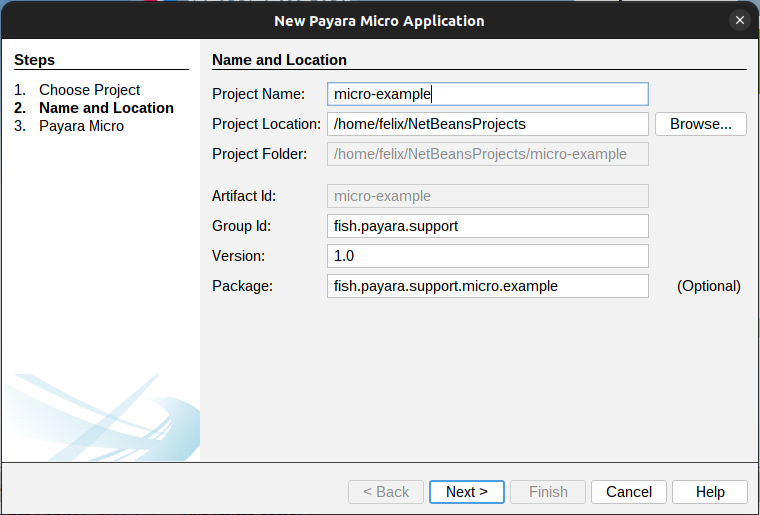The height and width of the screenshot is (515, 760).
Task: Click the Steps panel heading
Action: (35, 60)
